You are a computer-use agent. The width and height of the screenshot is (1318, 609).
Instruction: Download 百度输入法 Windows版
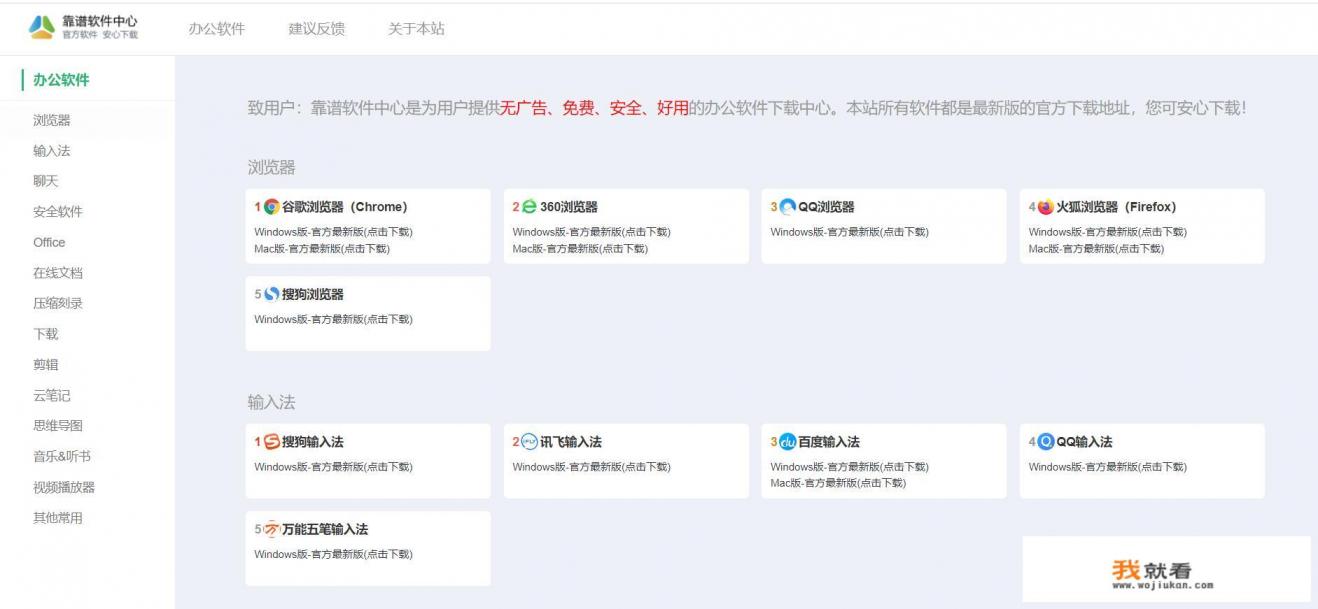click(850, 467)
